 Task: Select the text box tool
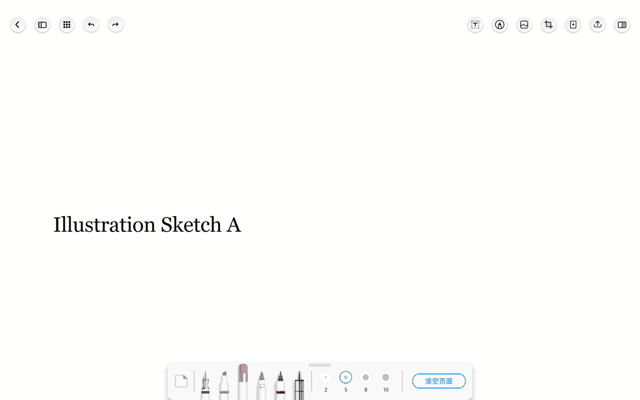[x=475, y=25]
